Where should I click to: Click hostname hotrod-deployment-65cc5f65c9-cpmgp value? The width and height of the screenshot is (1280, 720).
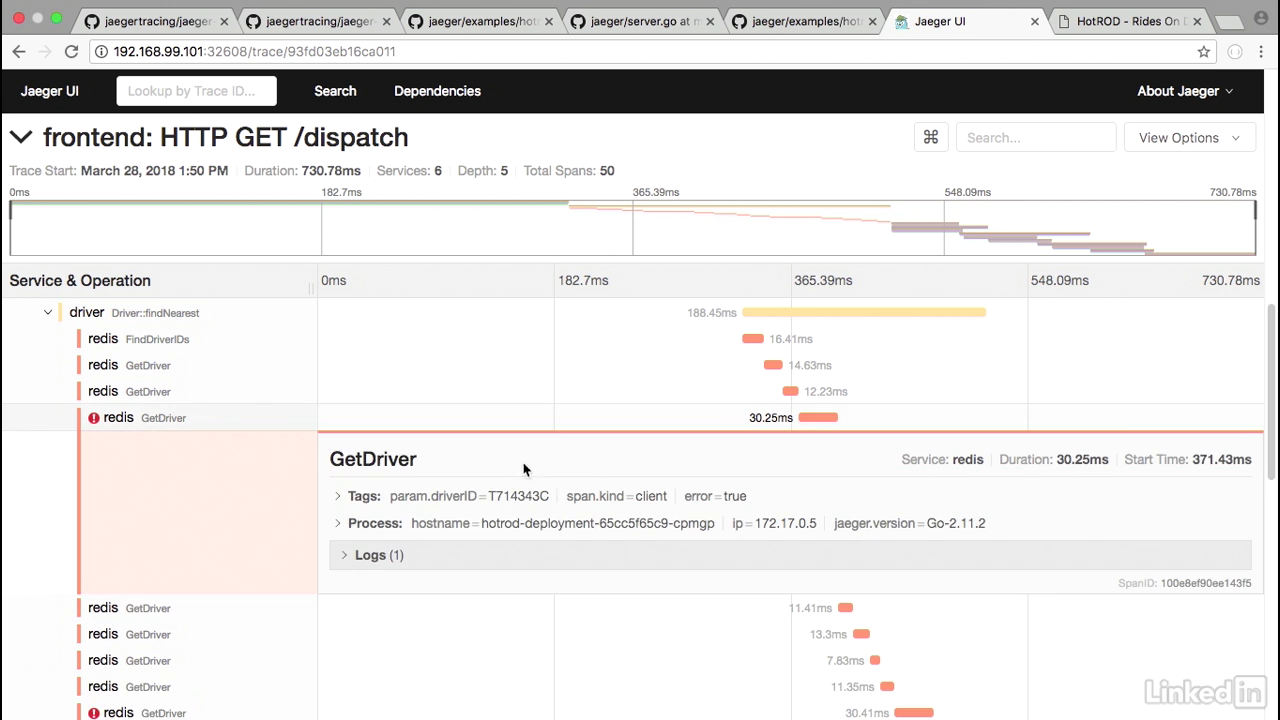598,523
